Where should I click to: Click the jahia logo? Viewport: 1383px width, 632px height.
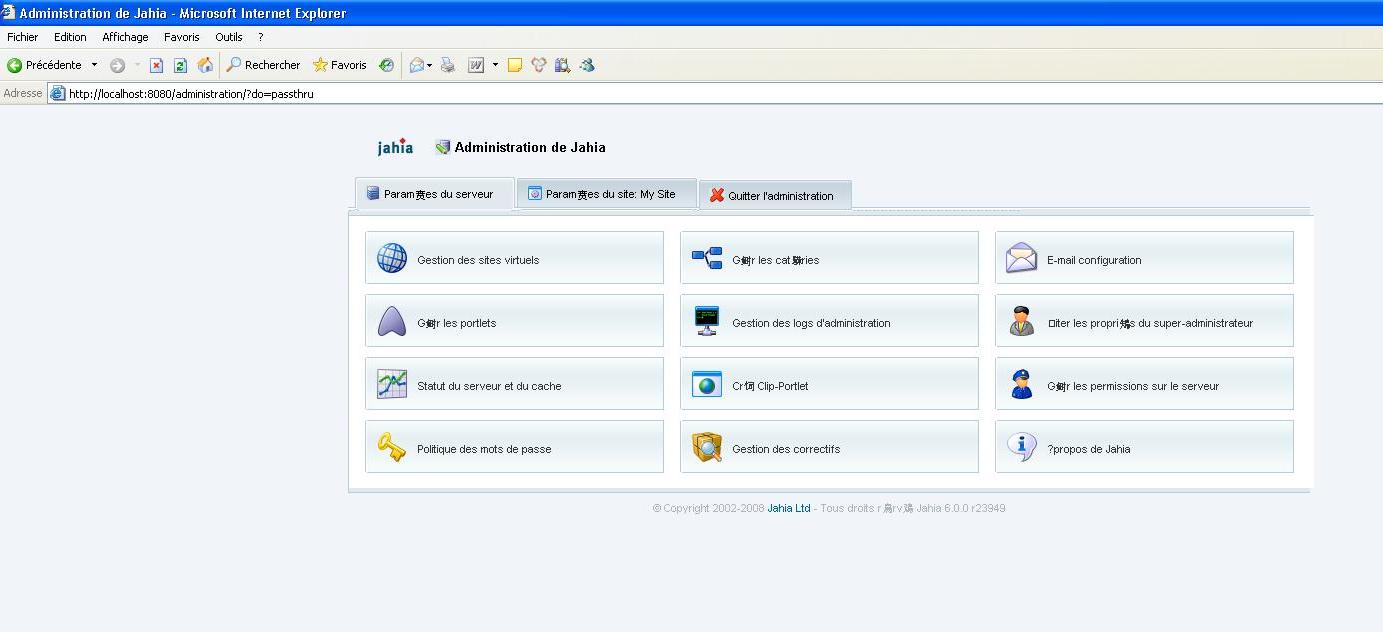pyautogui.click(x=395, y=147)
